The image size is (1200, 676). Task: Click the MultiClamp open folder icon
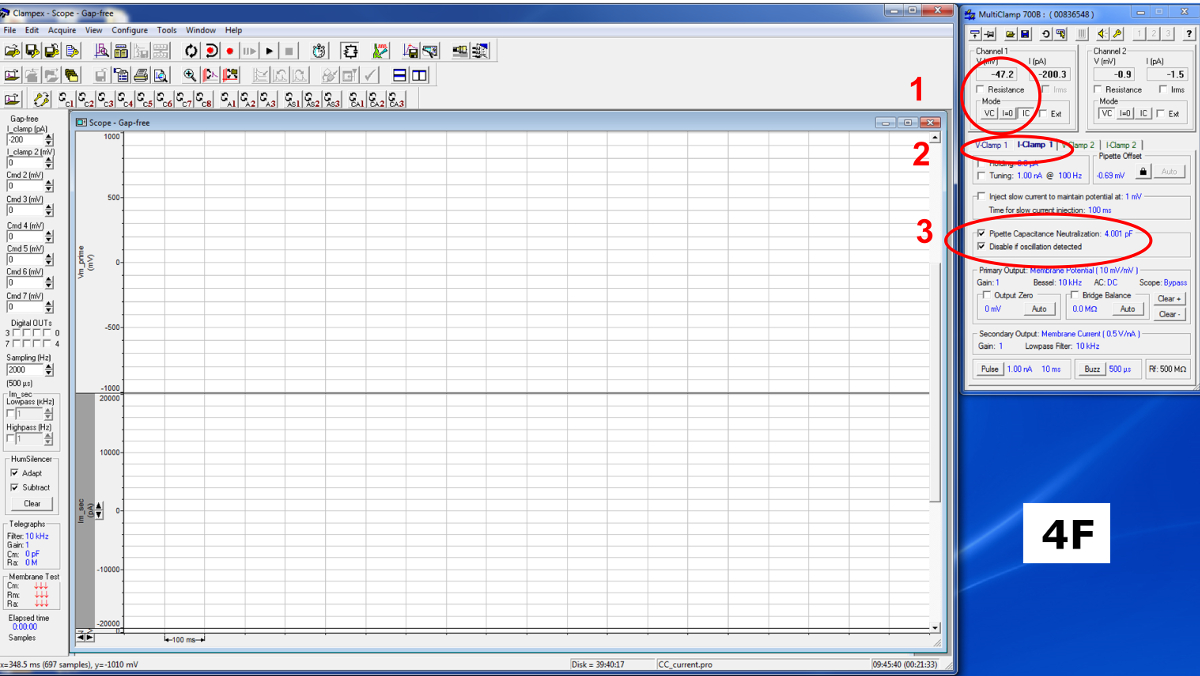[1010, 34]
